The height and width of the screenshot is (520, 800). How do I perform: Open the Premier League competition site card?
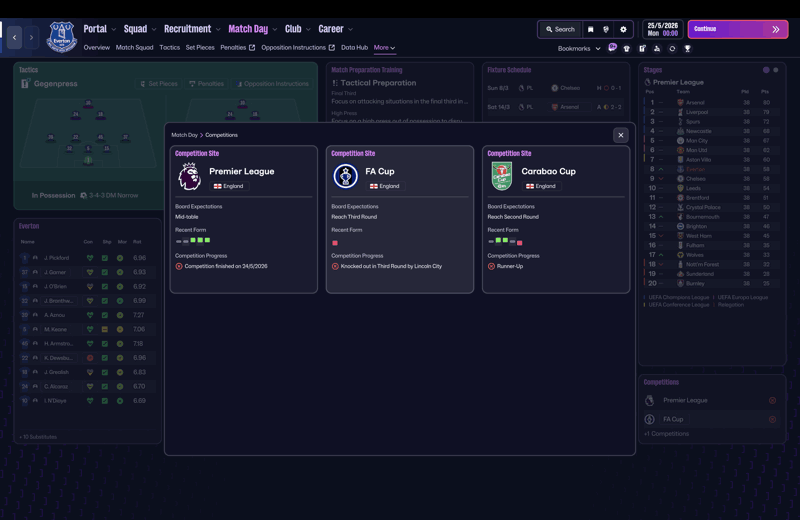click(243, 219)
